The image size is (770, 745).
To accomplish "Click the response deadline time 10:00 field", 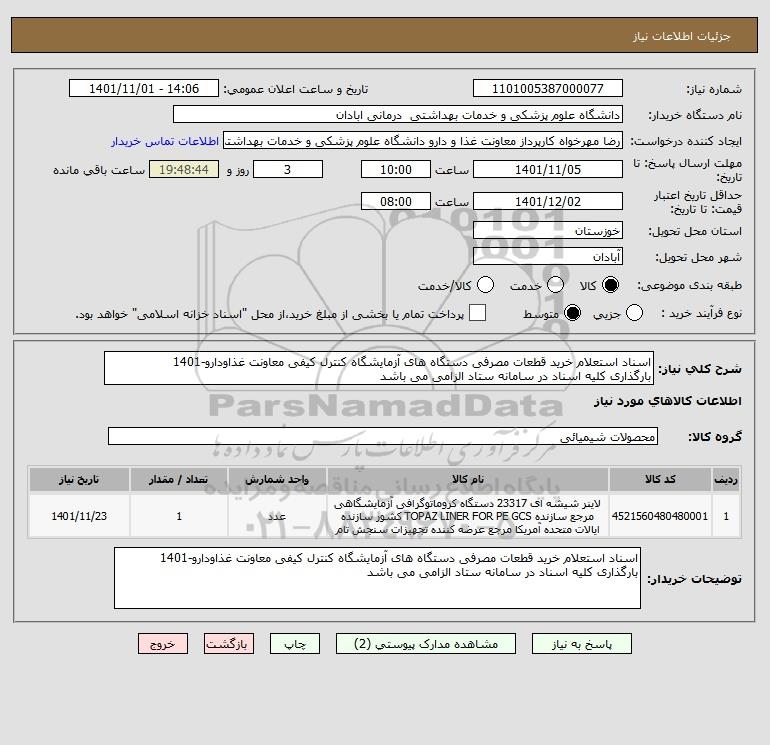I will point(396,169).
